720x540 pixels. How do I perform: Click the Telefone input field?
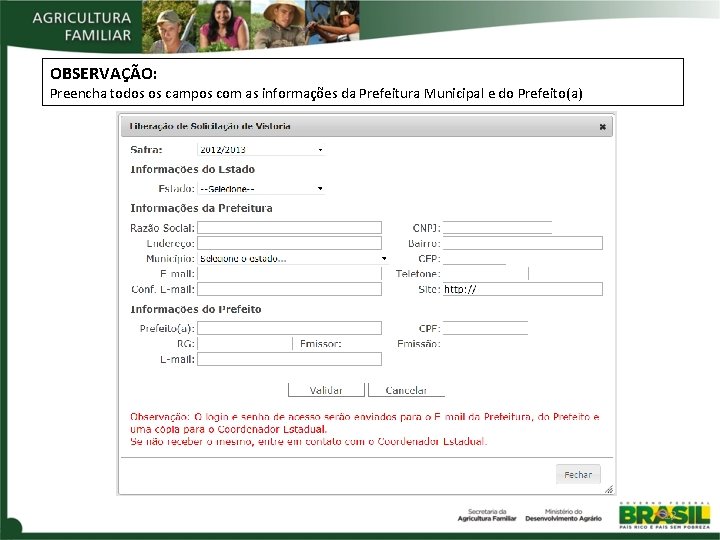click(486, 274)
